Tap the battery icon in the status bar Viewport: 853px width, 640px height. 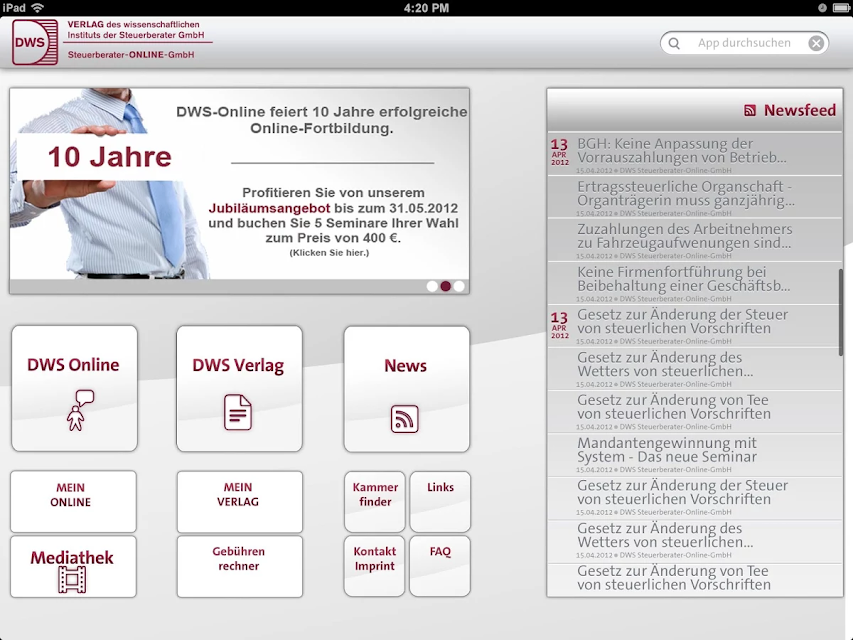coord(840,8)
